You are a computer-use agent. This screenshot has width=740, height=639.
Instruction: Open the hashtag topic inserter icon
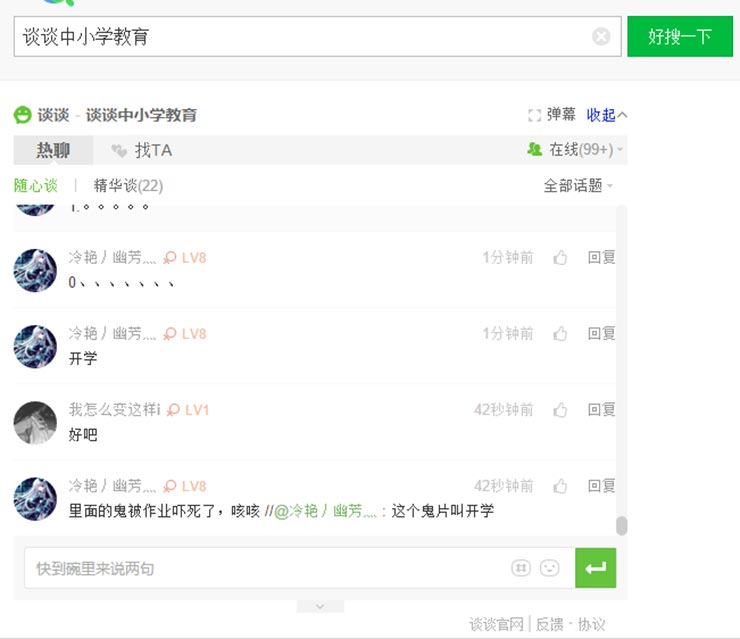click(520, 568)
